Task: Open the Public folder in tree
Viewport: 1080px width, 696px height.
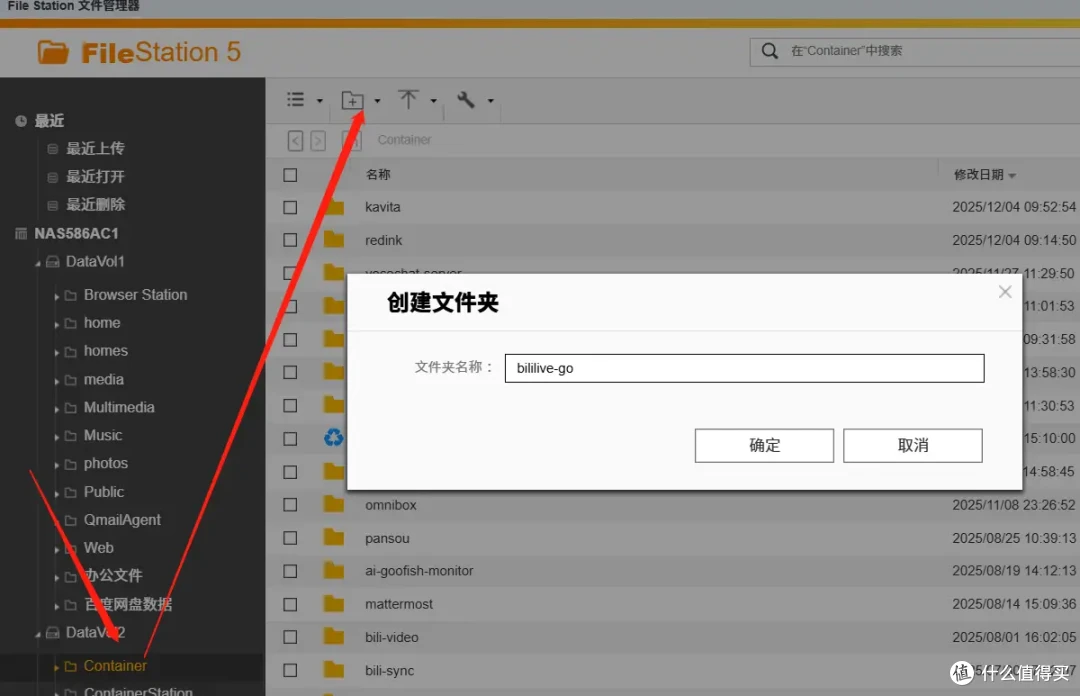Action: [x=103, y=492]
